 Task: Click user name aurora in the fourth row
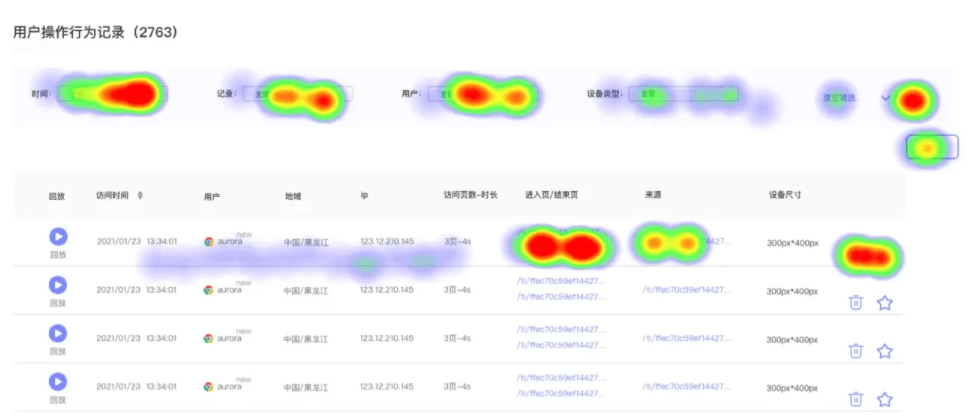[230, 387]
